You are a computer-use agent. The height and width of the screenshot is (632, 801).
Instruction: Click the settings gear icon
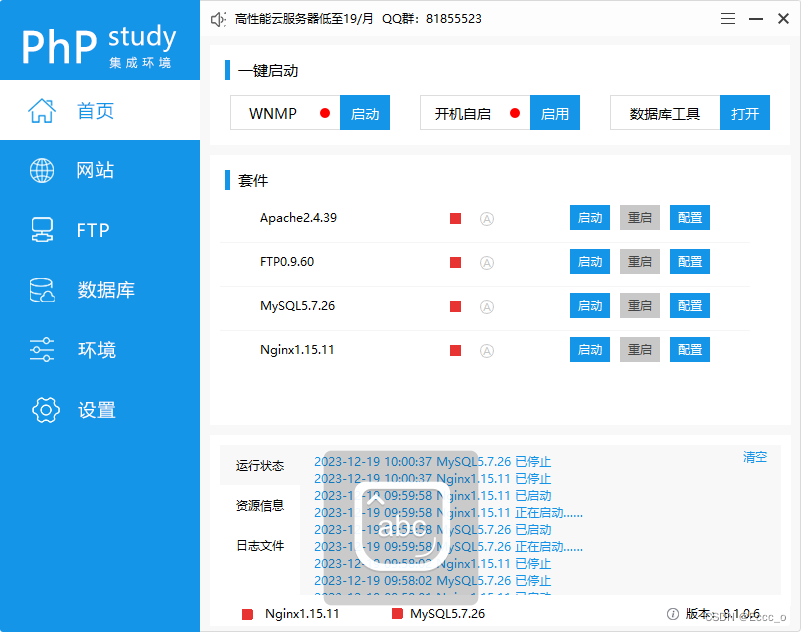point(46,410)
